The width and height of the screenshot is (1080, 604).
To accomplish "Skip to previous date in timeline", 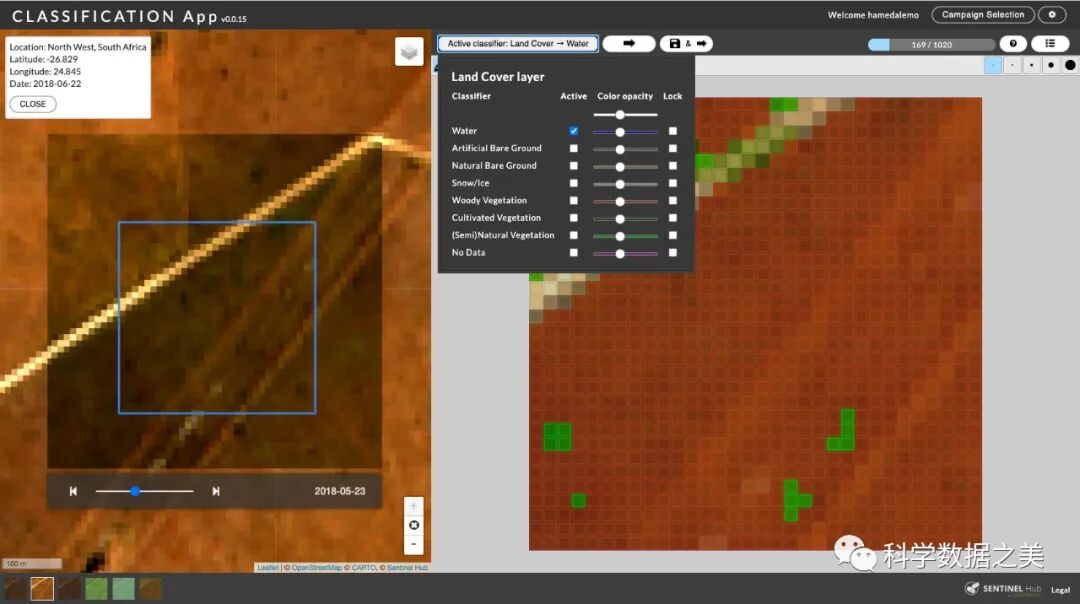I will pos(73,491).
